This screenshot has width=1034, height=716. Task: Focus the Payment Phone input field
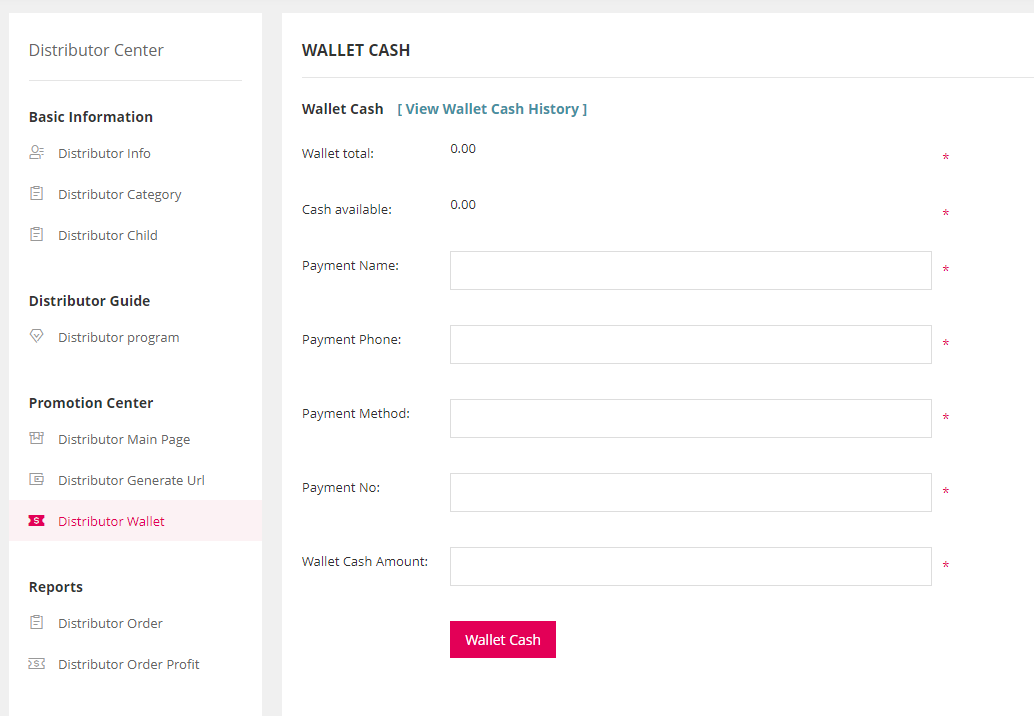[x=690, y=344]
